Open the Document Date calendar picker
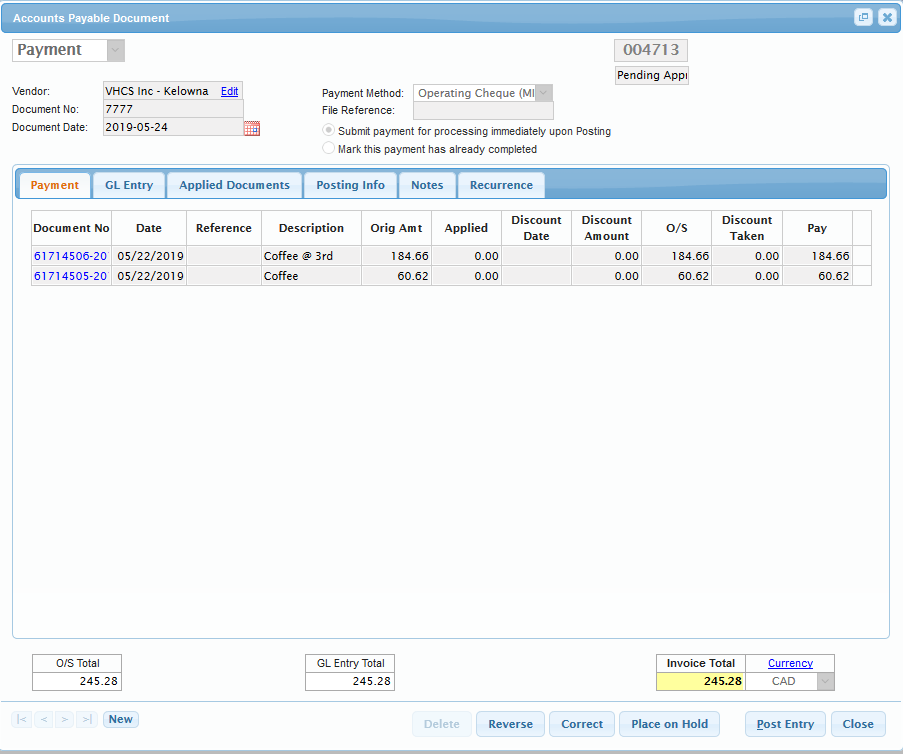The width and height of the screenshot is (903, 754). click(x=252, y=128)
